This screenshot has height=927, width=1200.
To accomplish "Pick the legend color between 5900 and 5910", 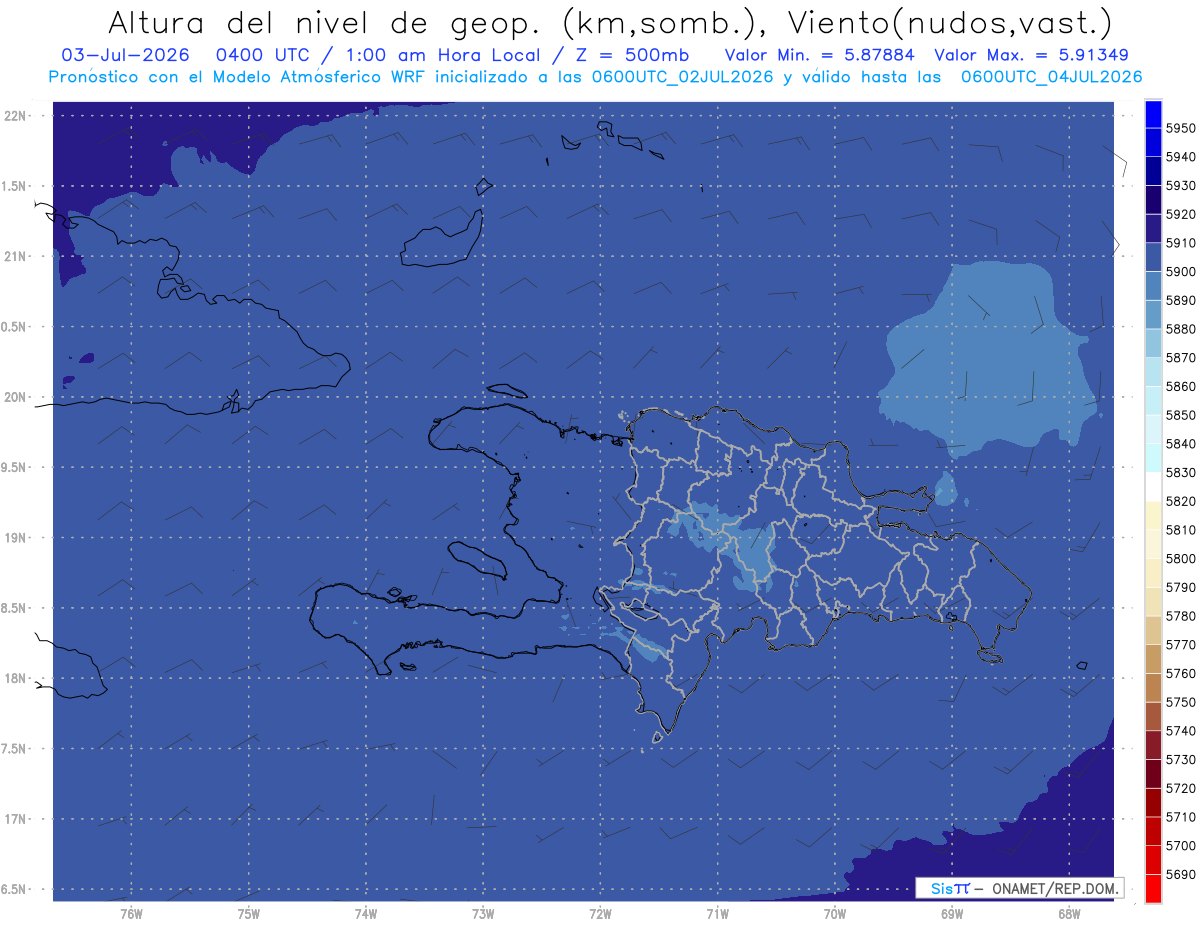I will point(1153,257).
